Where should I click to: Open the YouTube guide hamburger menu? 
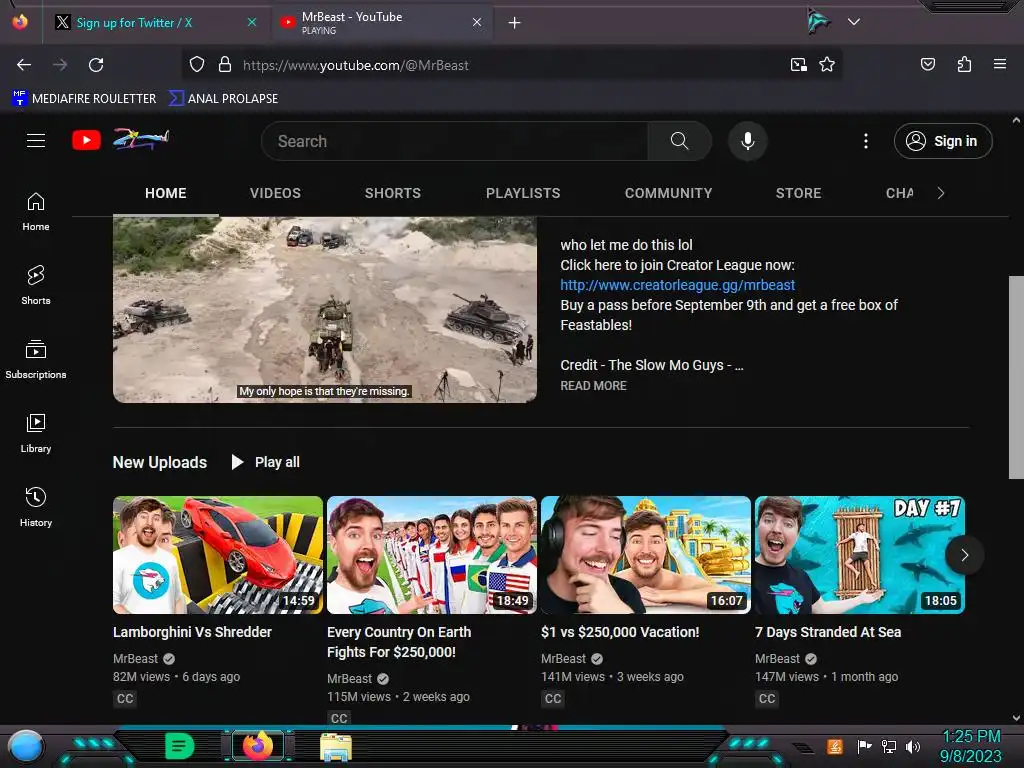click(36, 140)
